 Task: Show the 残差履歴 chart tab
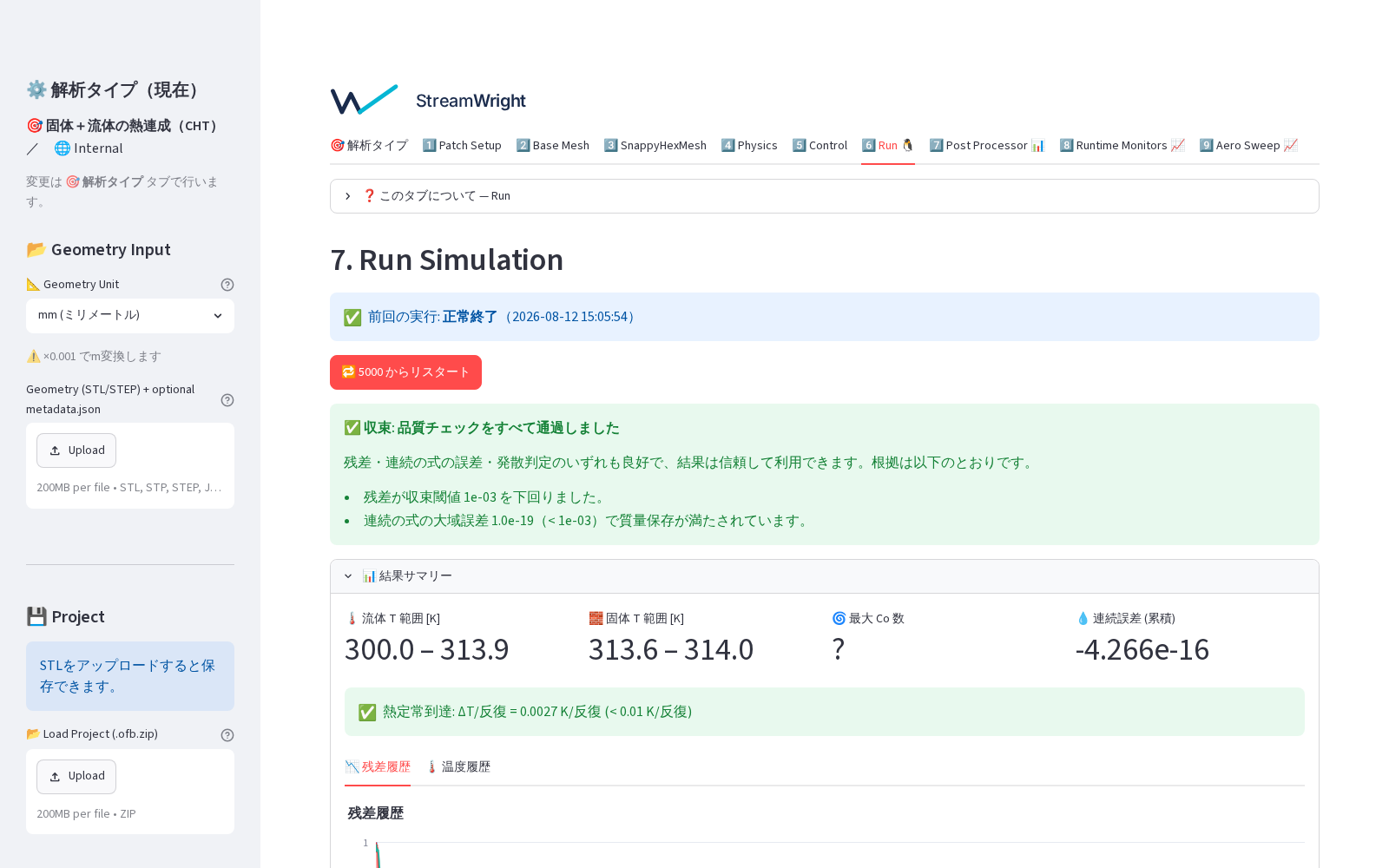378,767
